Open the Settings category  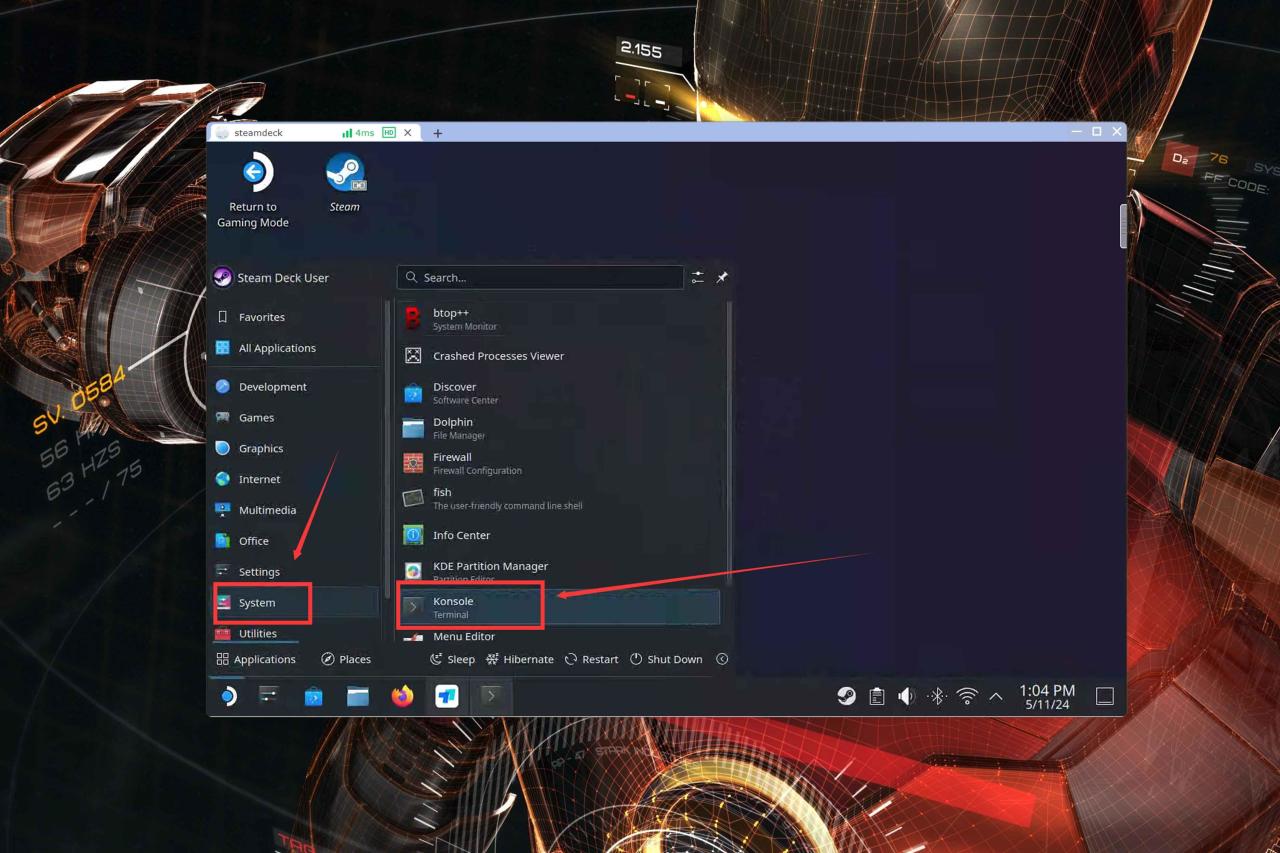[x=296, y=572]
